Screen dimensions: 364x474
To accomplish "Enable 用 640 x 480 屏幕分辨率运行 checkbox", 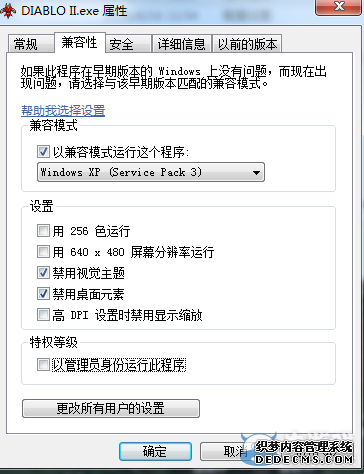I will (43, 252).
